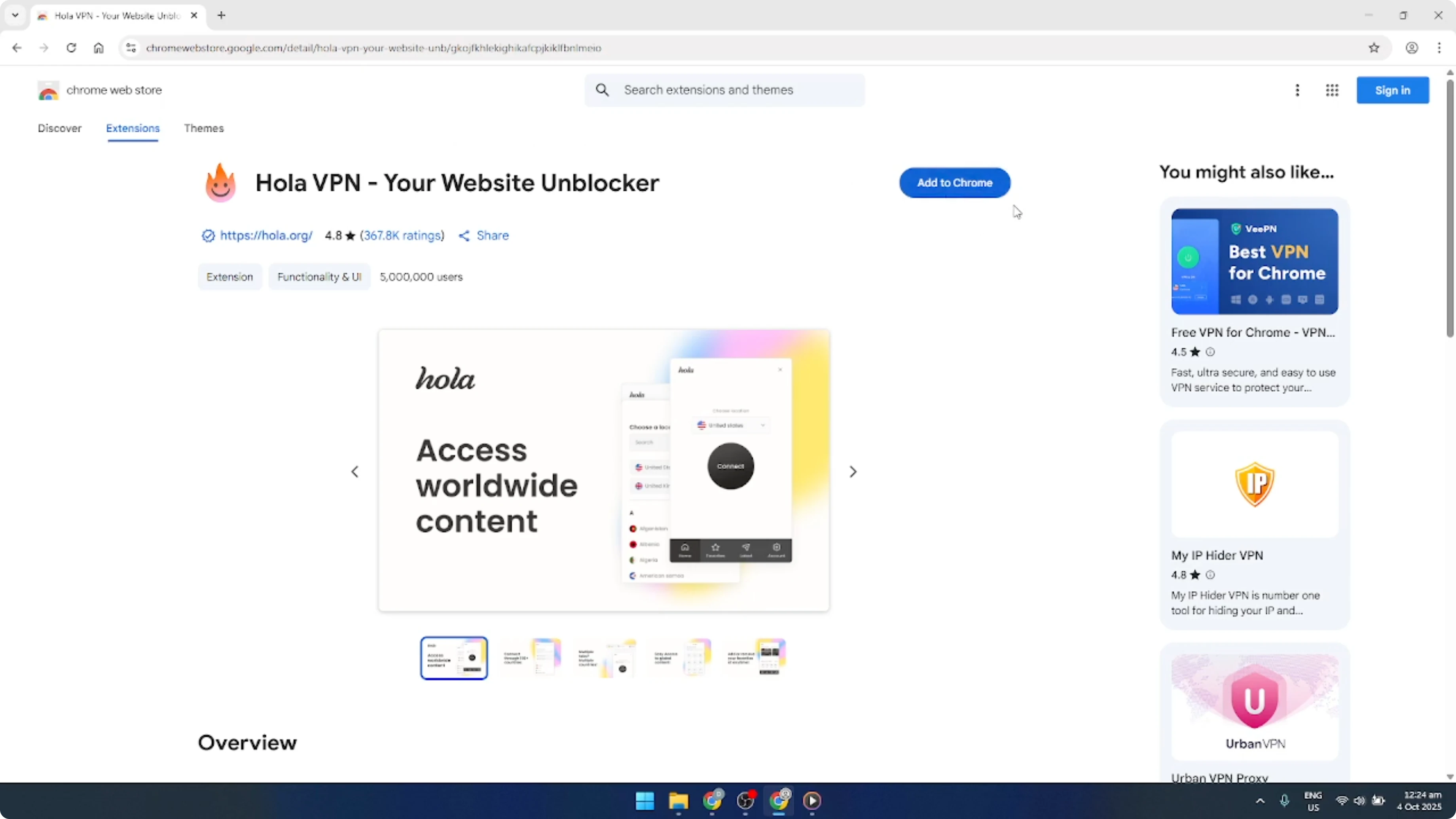1456x819 pixels.
Task: Click the Hola VPN flame icon
Action: (220, 182)
